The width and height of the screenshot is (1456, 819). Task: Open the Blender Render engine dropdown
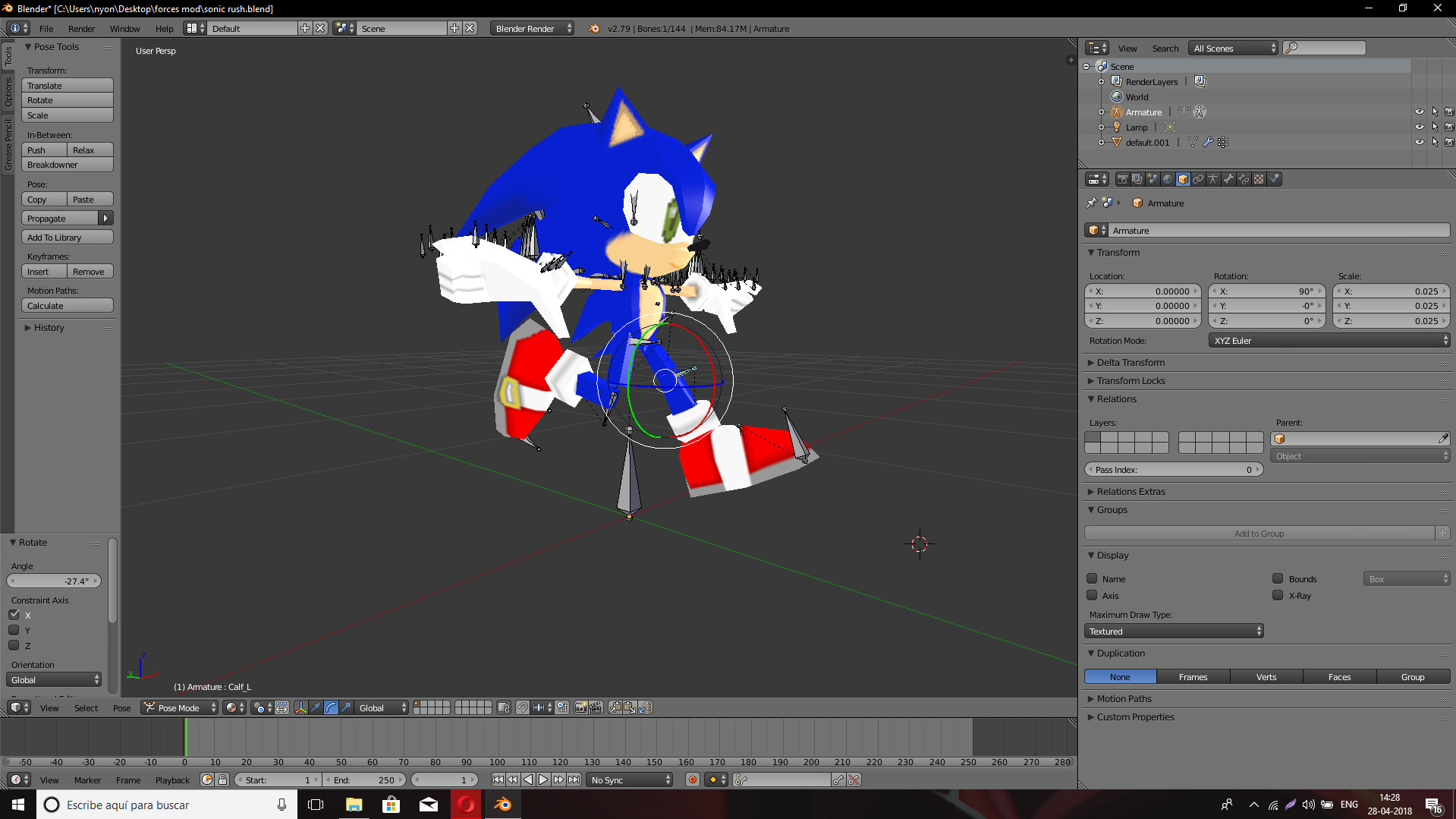point(533,28)
